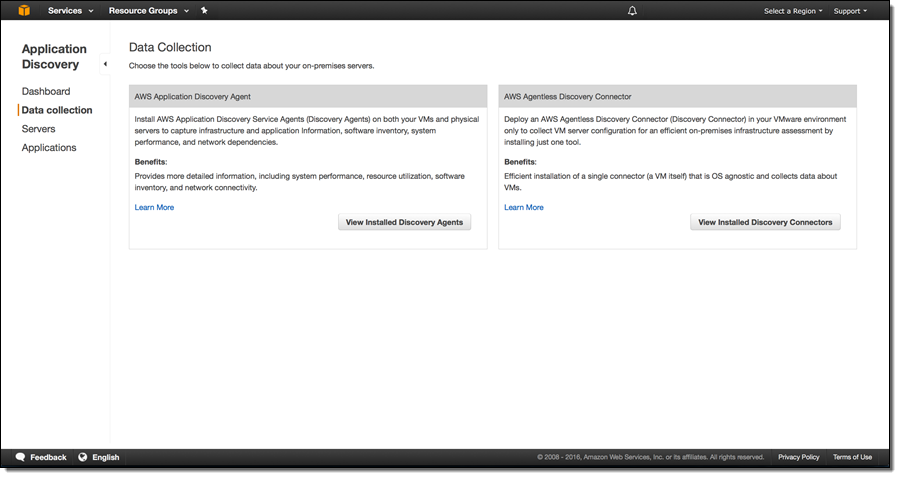Click the pin shortcuts icon in top bar

click(x=204, y=11)
